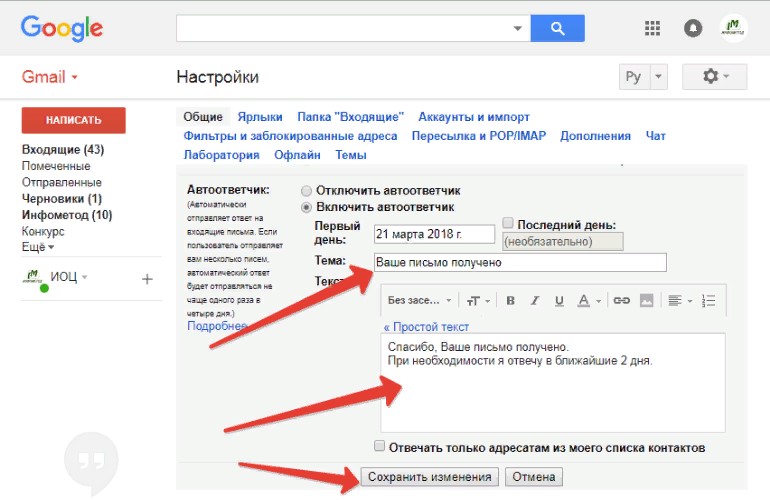
Task: Open the Google apps grid
Action: (x=652, y=28)
